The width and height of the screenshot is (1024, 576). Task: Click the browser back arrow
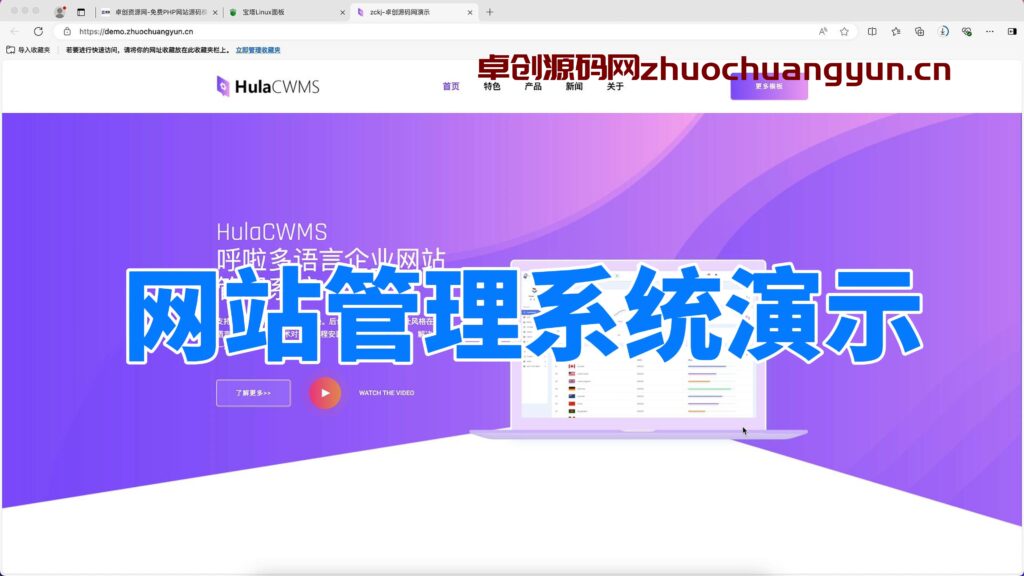click(14, 31)
